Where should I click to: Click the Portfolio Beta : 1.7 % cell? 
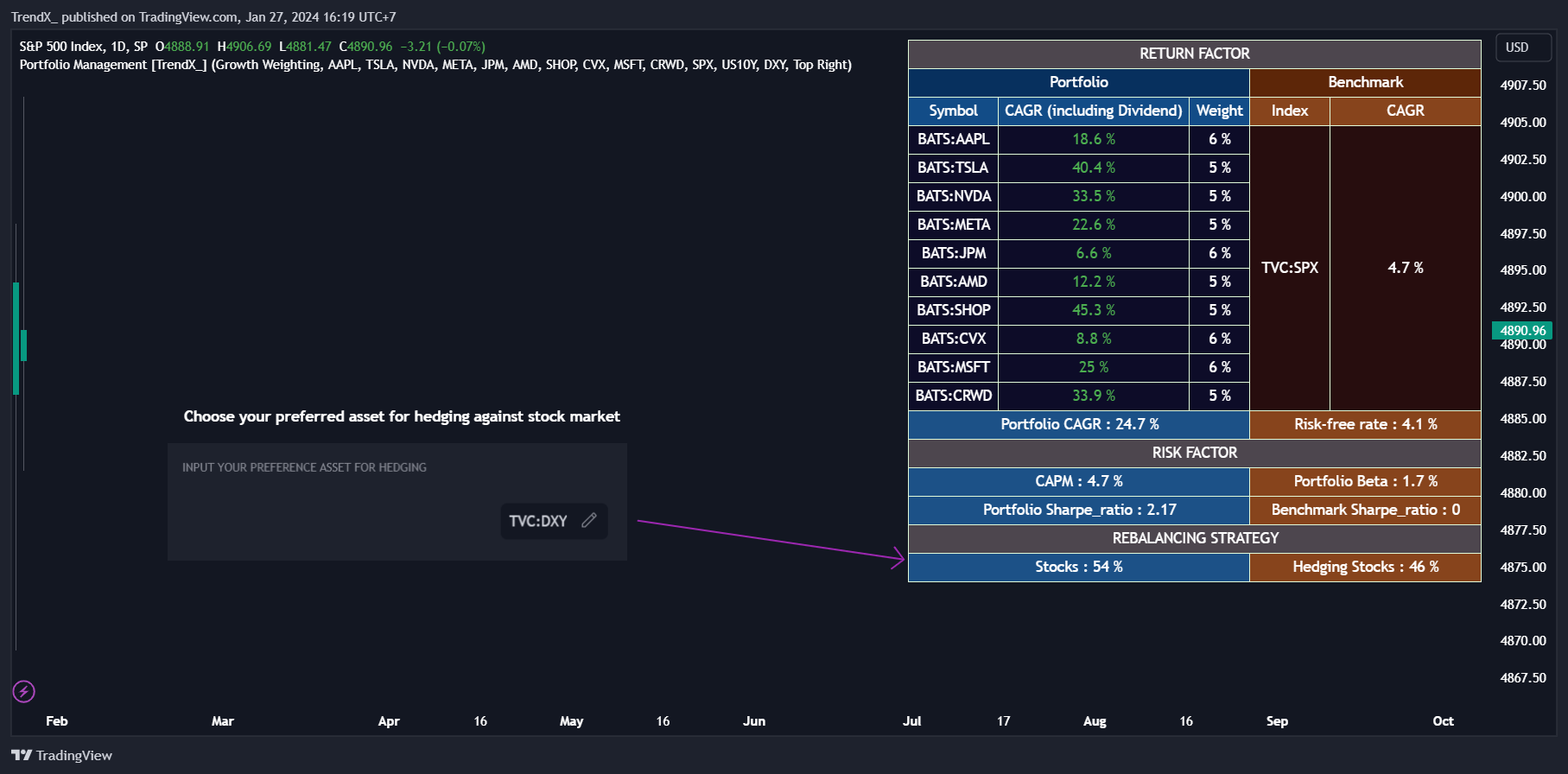(1366, 481)
